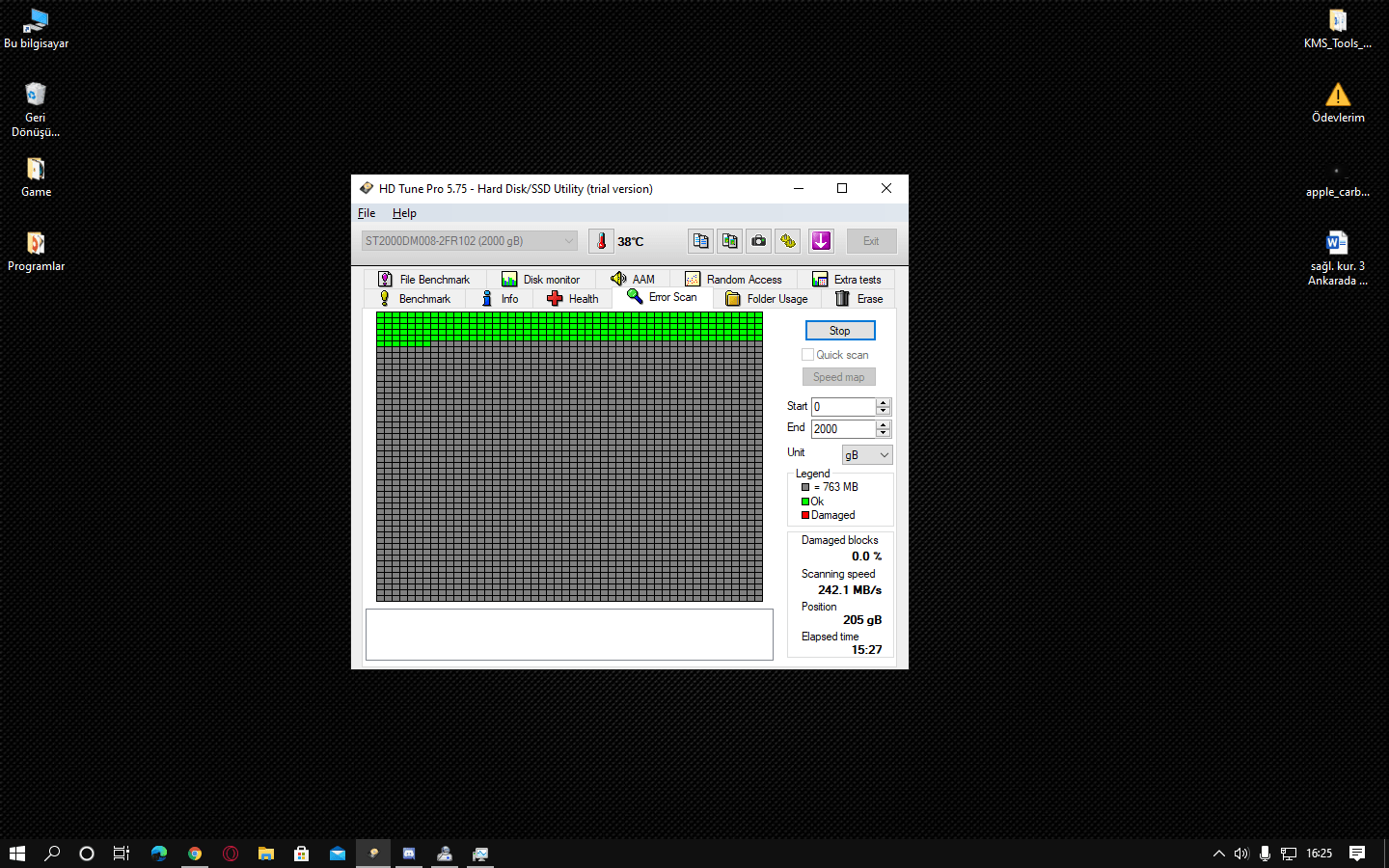The width and height of the screenshot is (1389, 868).
Task: Stop the error scan
Action: point(840,331)
